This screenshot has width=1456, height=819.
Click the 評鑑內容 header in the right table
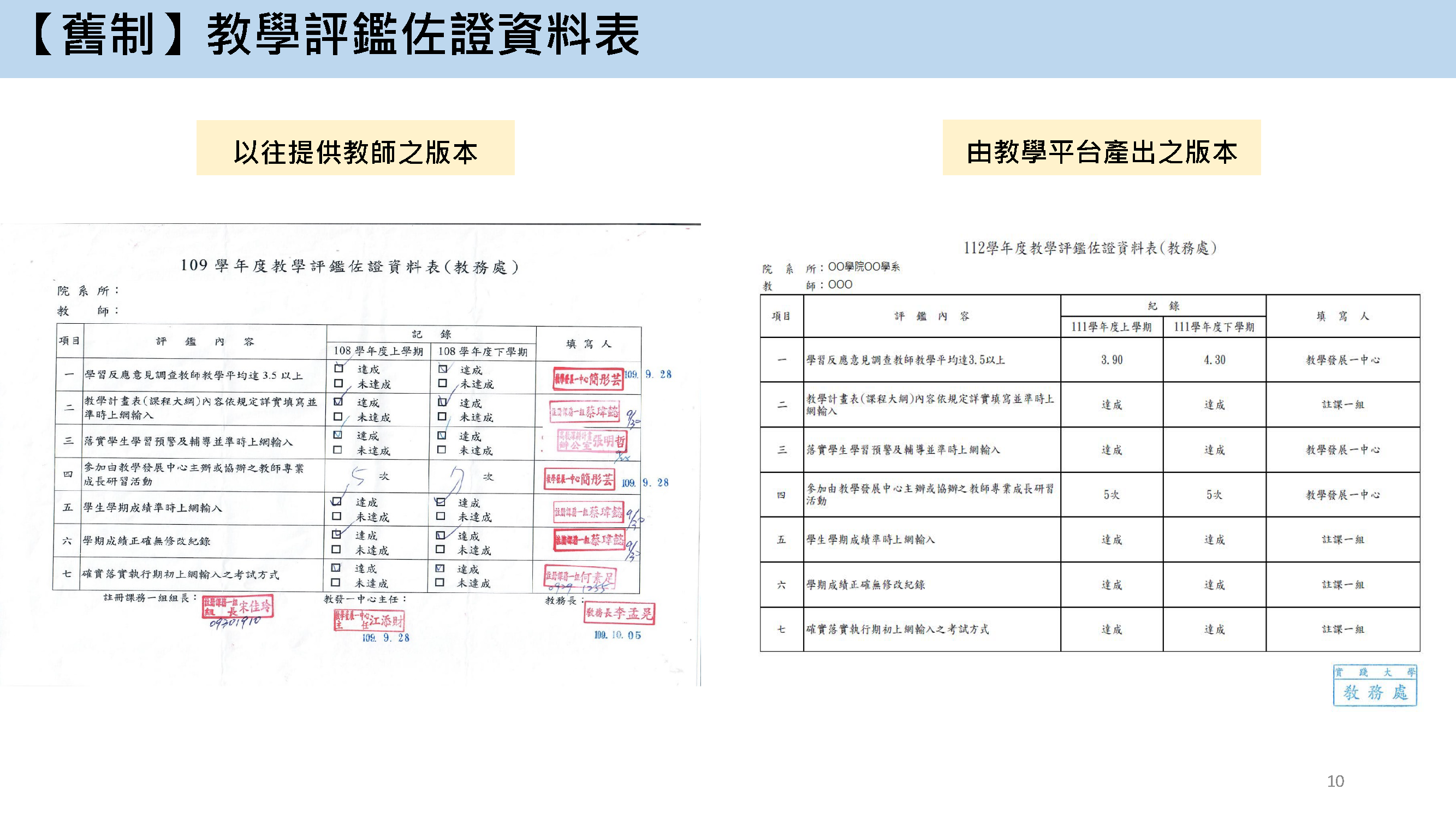pos(931,316)
